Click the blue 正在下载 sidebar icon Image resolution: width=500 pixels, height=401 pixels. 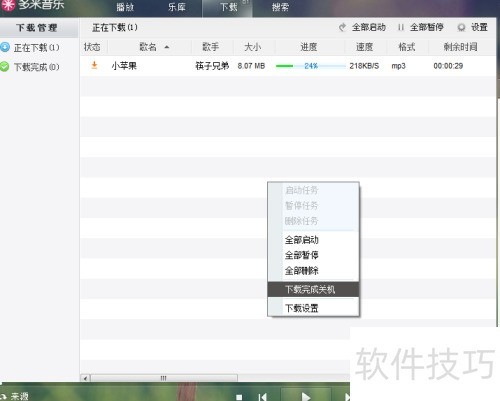click(x=5, y=47)
